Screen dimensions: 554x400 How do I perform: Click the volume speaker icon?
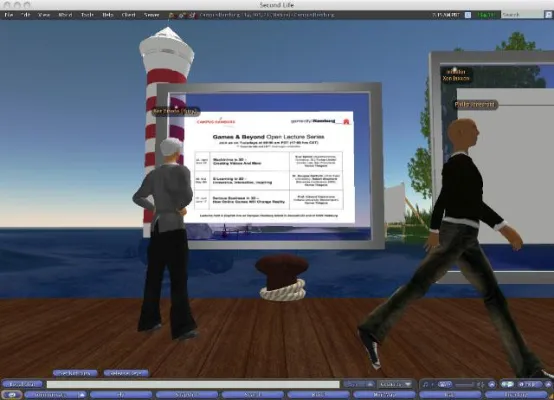(x=481, y=384)
